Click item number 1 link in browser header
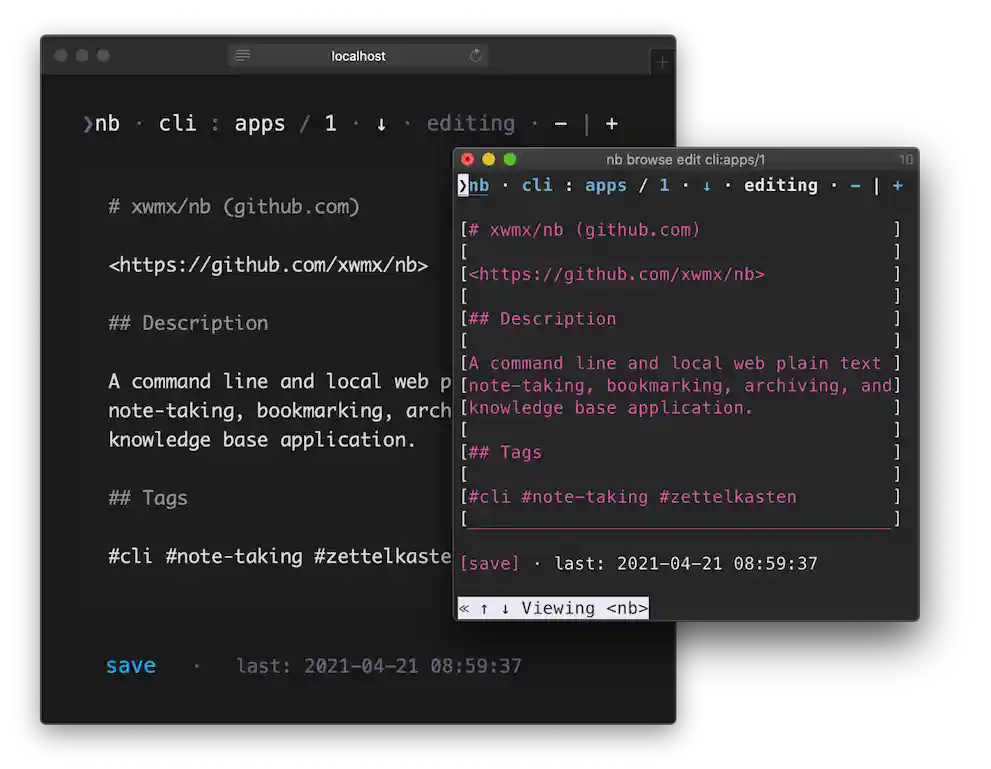This screenshot has height=769, width=991. point(331,123)
